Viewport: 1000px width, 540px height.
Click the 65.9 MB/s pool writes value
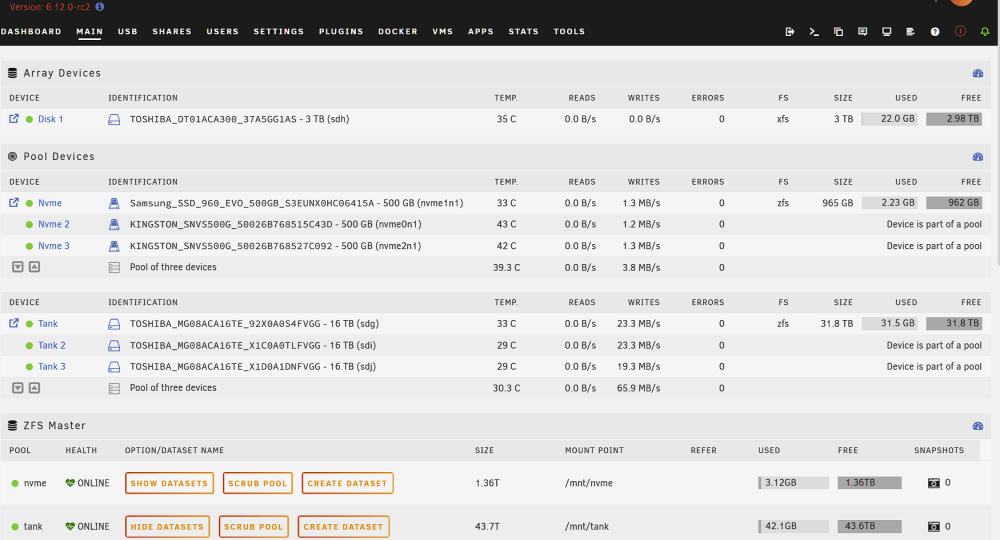pos(638,388)
